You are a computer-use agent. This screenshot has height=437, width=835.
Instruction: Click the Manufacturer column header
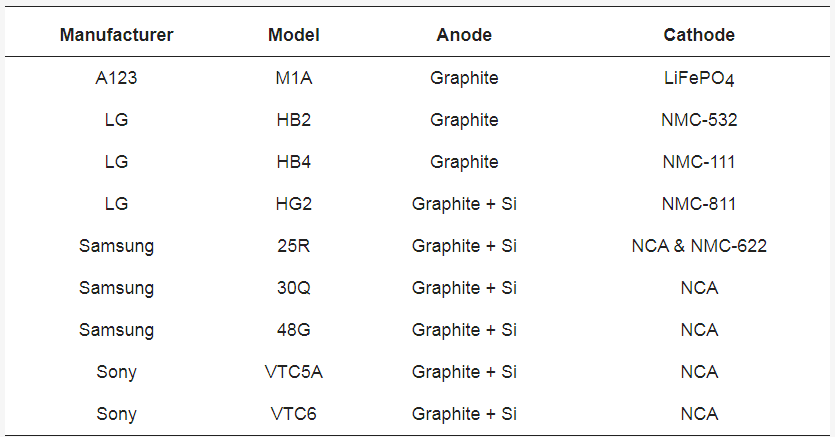point(116,35)
